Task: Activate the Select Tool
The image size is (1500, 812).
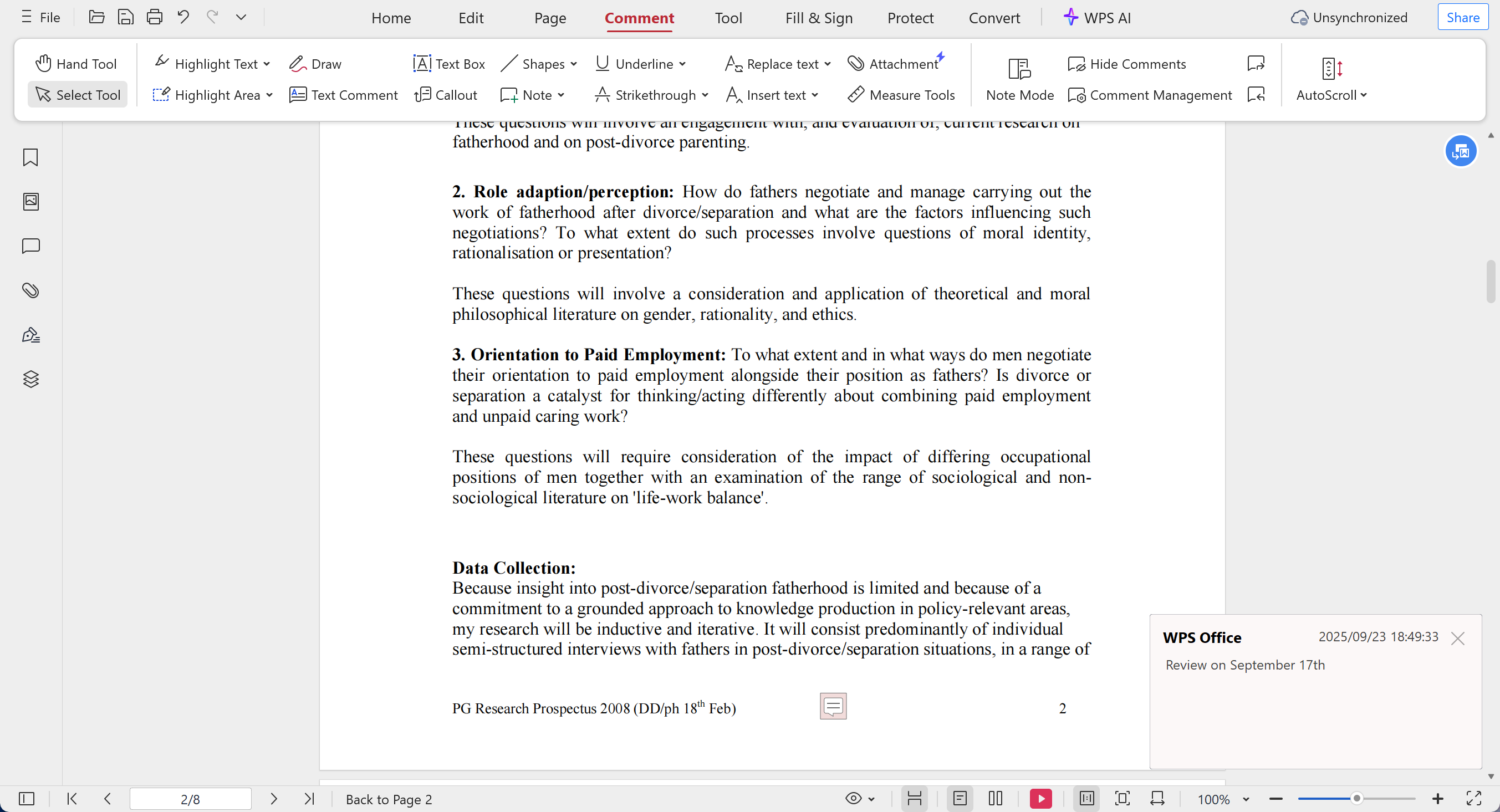Action: pyautogui.click(x=78, y=94)
